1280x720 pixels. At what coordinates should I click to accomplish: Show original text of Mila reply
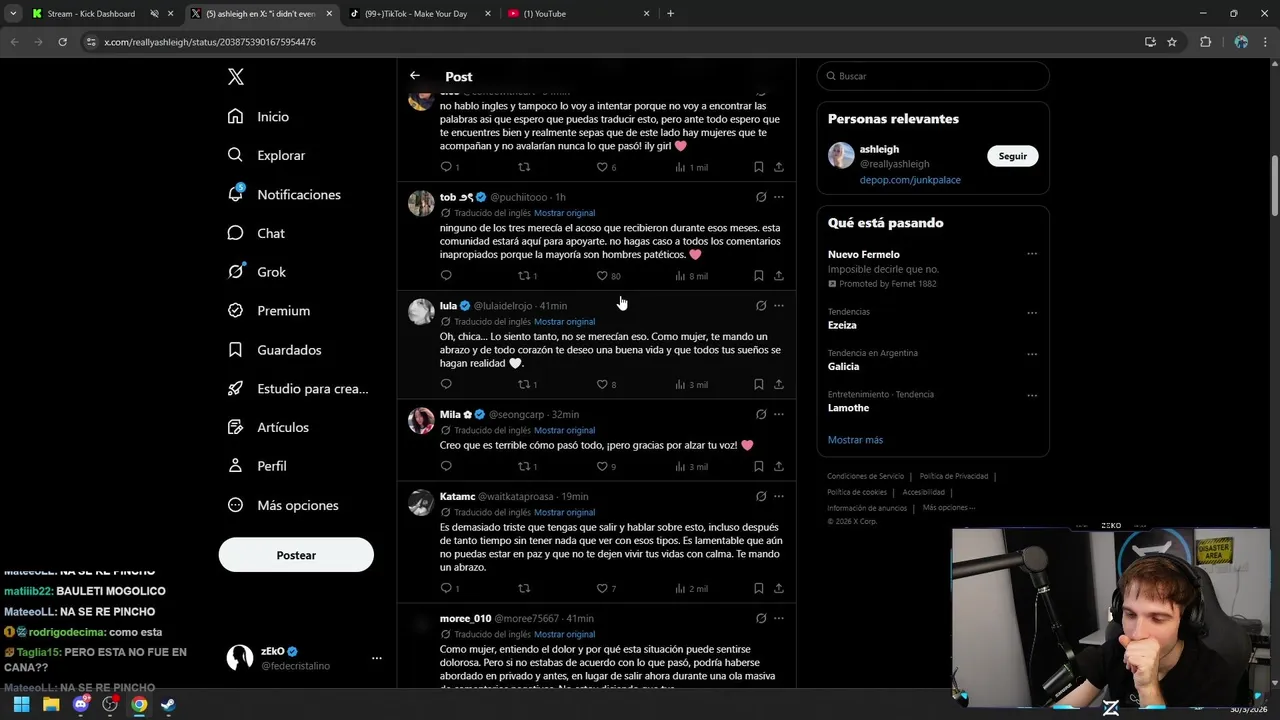pyautogui.click(x=564, y=430)
